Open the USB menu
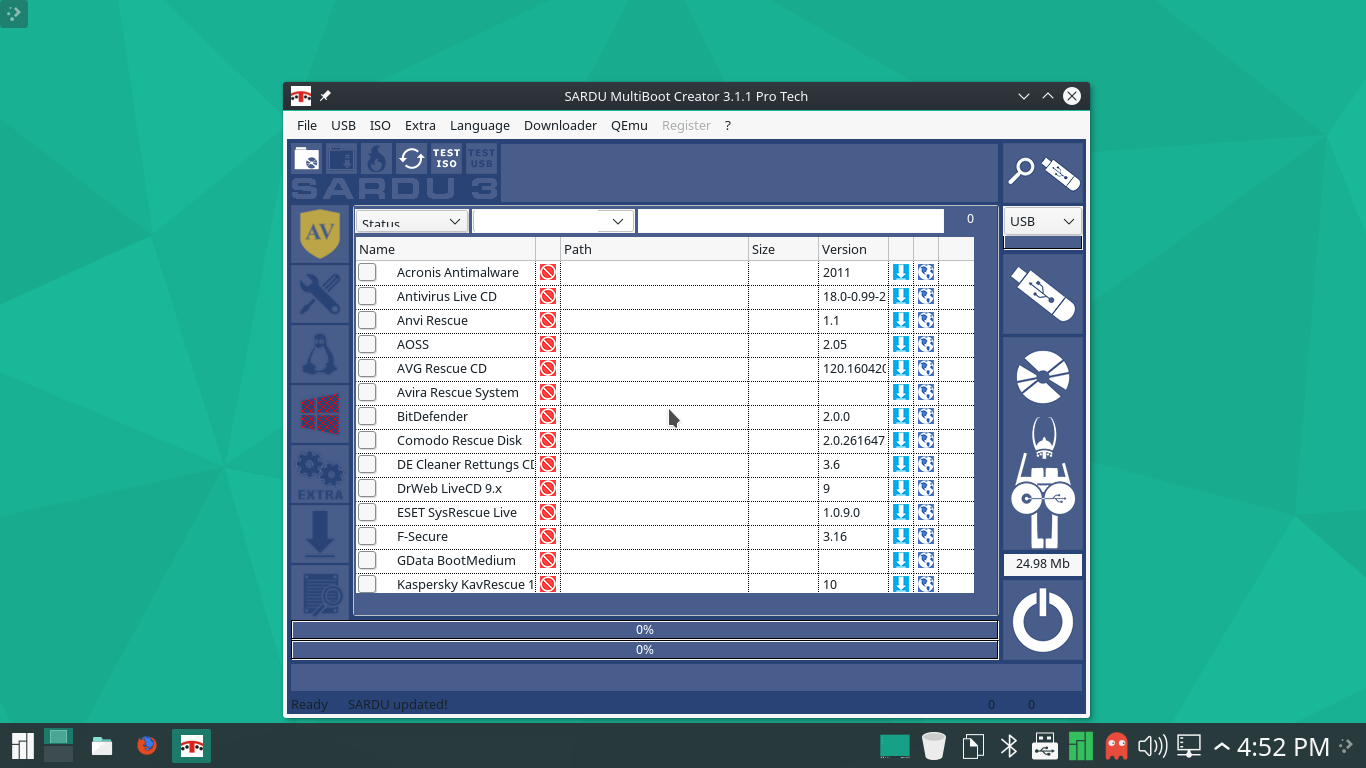Viewport: 1366px width, 768px height. click(x=343, y=125)
